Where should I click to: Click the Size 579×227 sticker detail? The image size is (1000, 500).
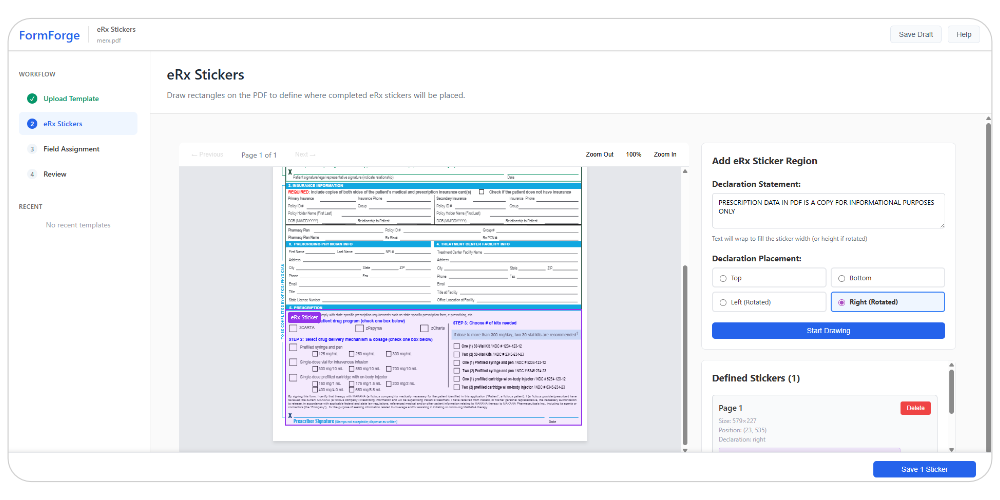pos(738,421)
